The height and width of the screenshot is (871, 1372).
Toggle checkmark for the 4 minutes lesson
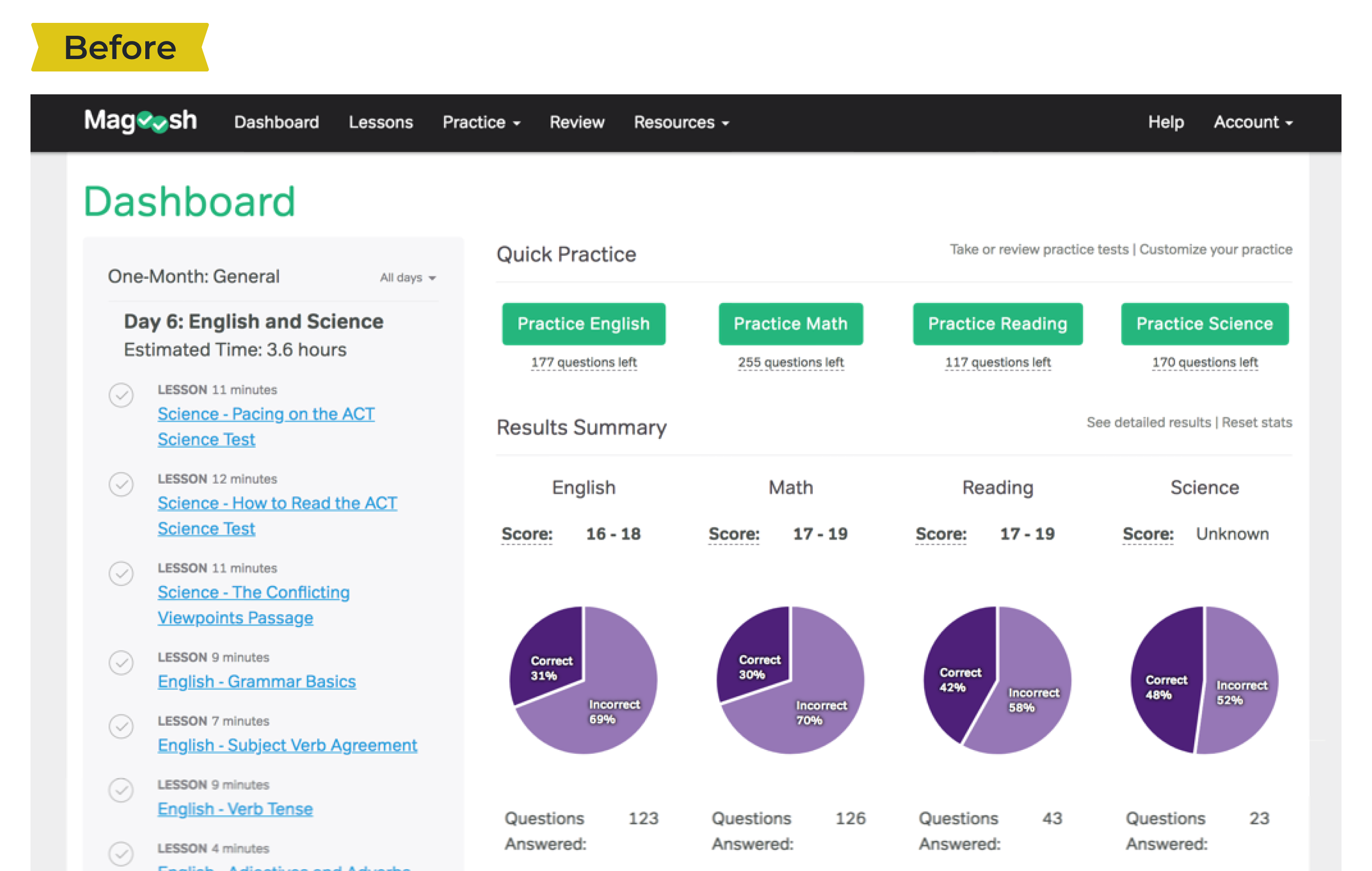[x=121, y=854]
